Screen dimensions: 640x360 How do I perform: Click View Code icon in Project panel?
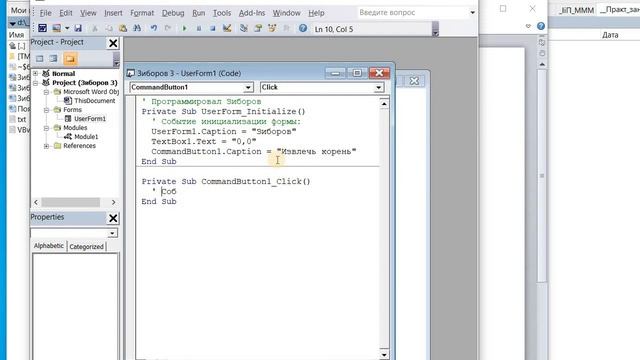[x=40, y=59]
